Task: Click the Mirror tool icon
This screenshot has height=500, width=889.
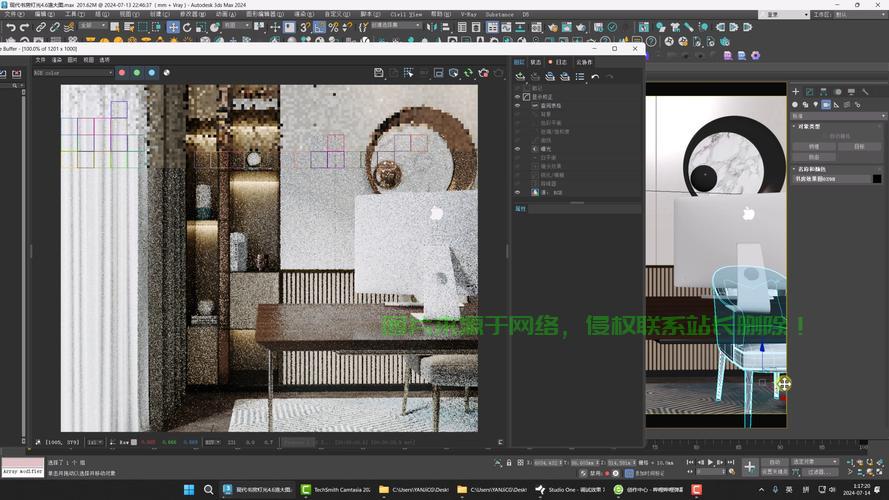Action: (x=433, y=27)
